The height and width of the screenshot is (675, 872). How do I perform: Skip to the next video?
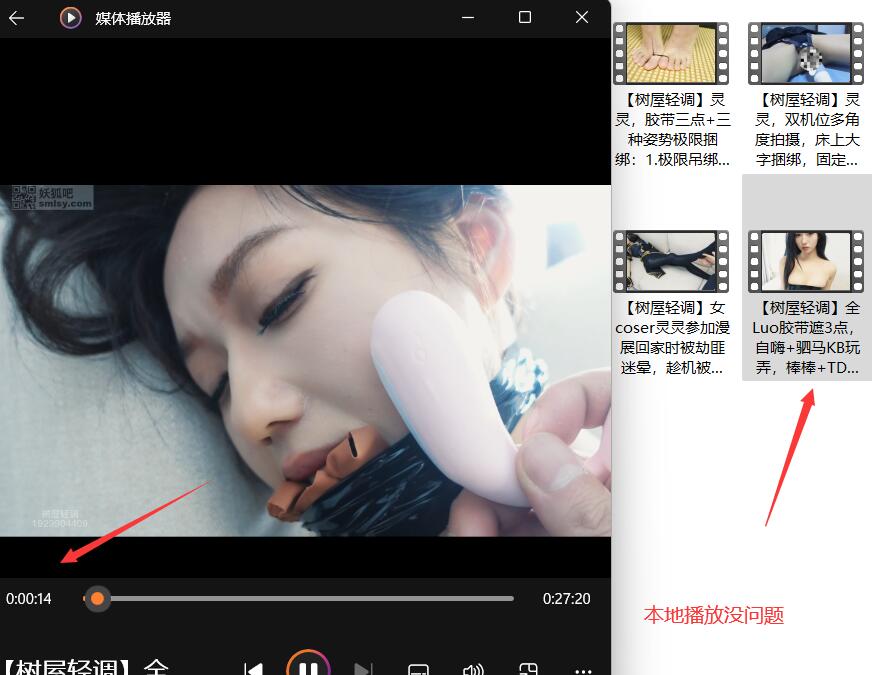coord(363,666)
